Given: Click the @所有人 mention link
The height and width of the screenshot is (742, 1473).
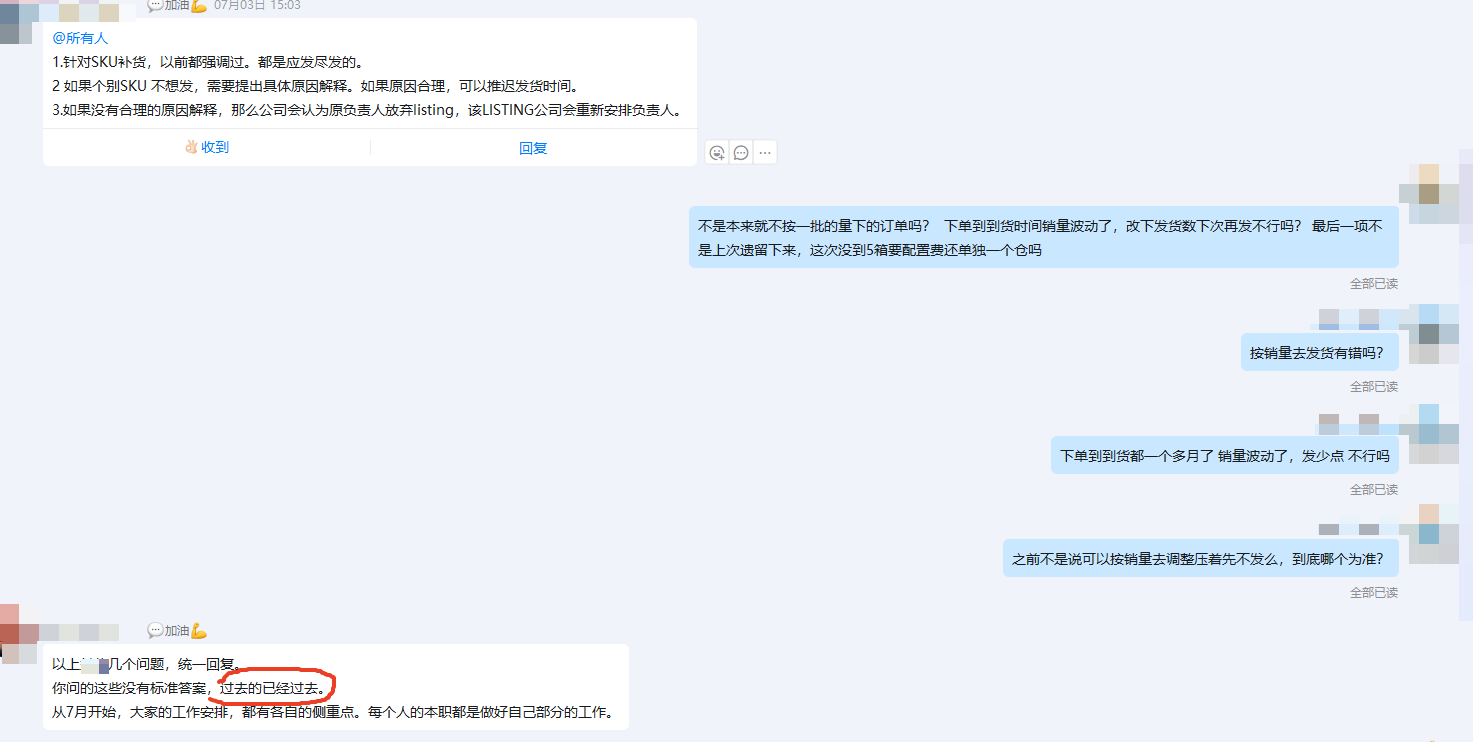Looking at the screenshot, I should 80,38.
